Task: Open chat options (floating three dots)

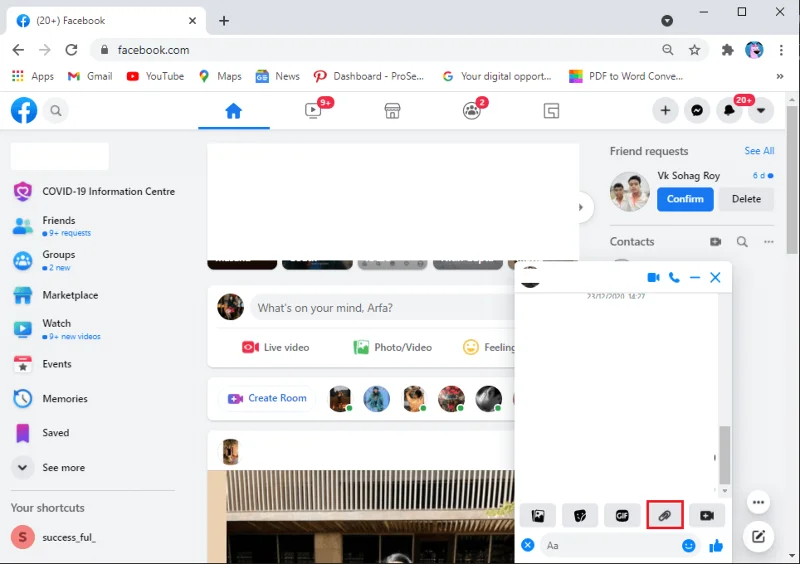Action: [x=758, y=502]
